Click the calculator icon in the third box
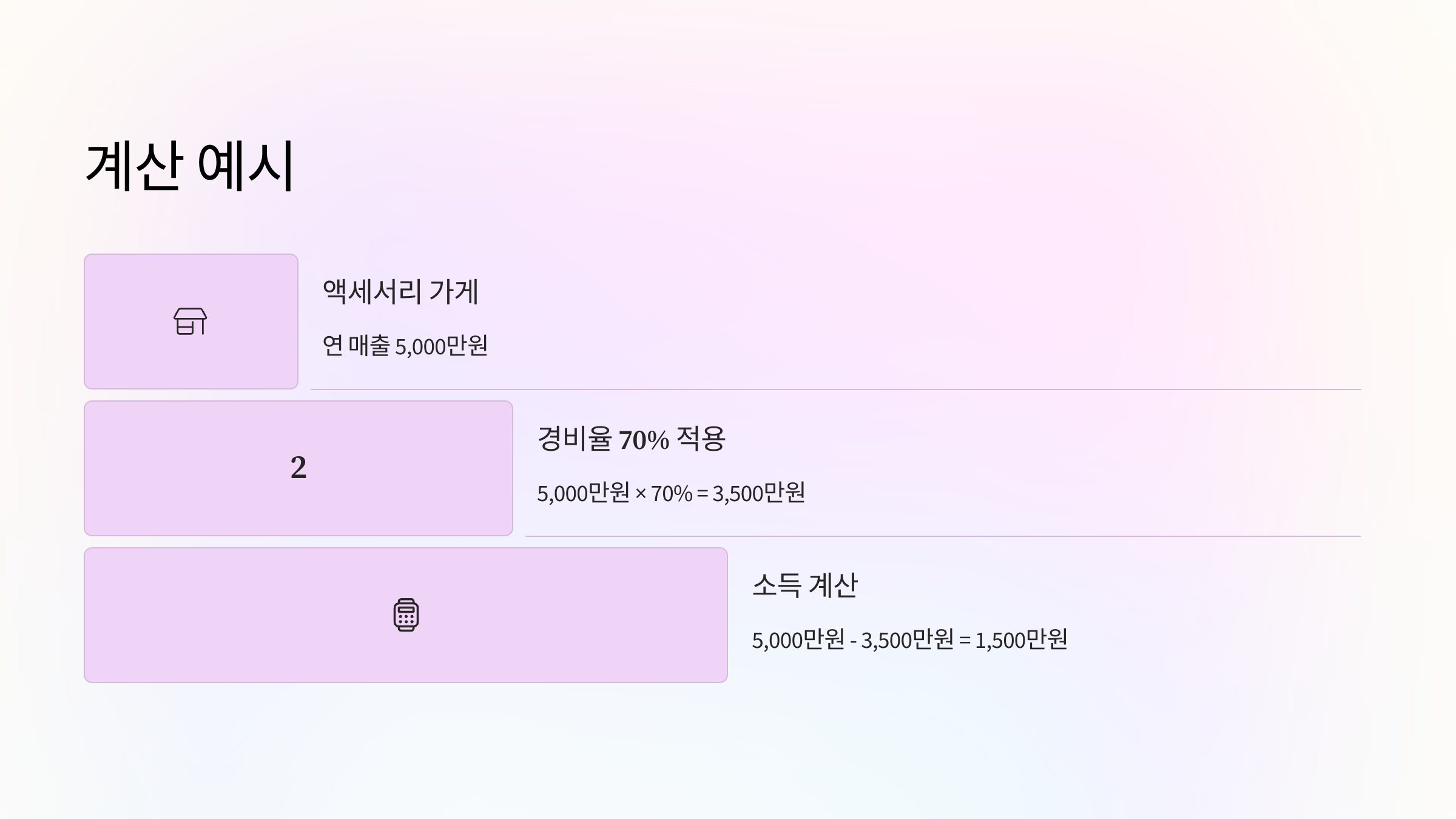The height and width of the screenshot is (819, 1456). pos(406,615)
